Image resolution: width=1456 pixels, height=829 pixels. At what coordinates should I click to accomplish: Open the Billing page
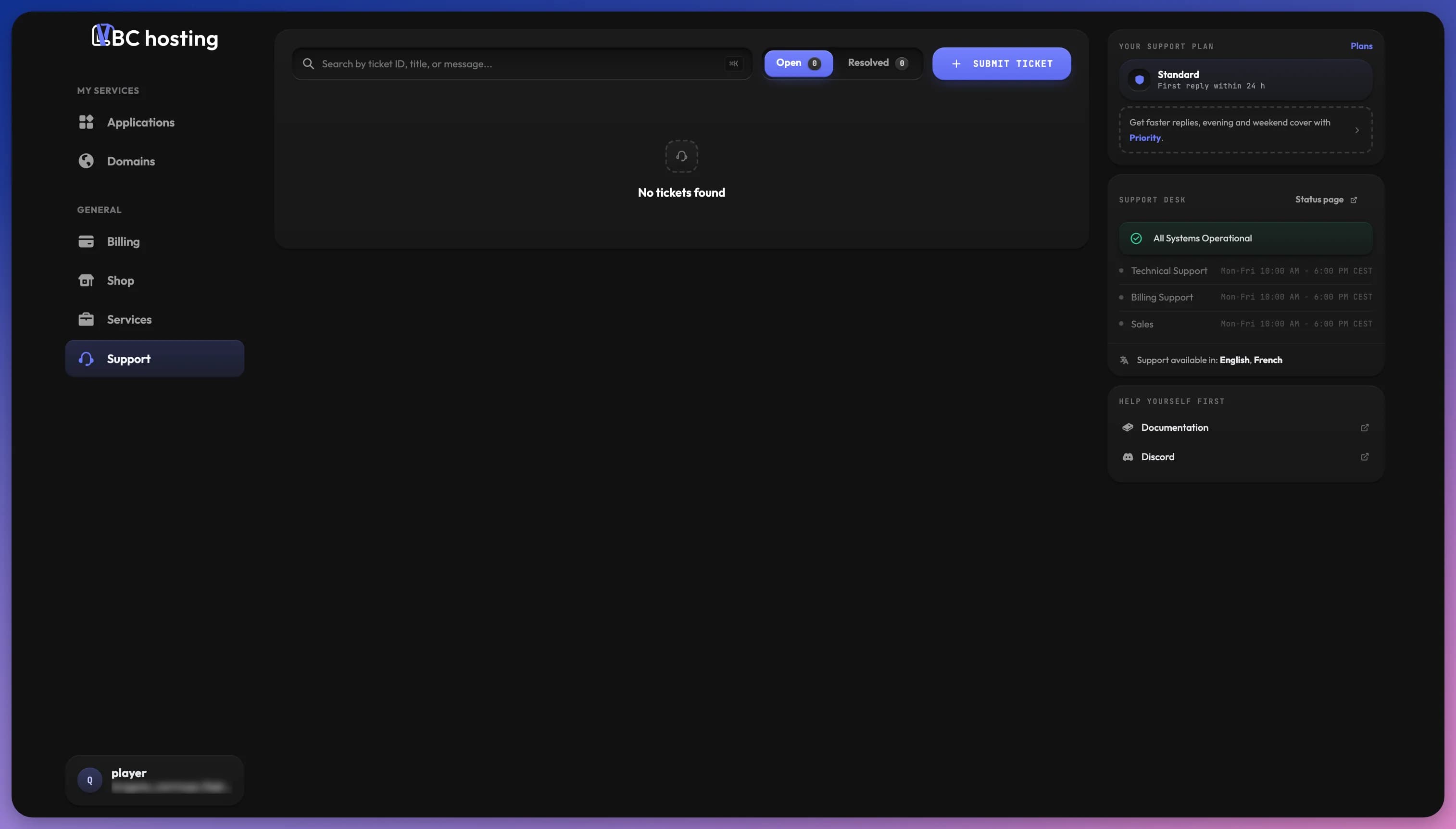155,241
